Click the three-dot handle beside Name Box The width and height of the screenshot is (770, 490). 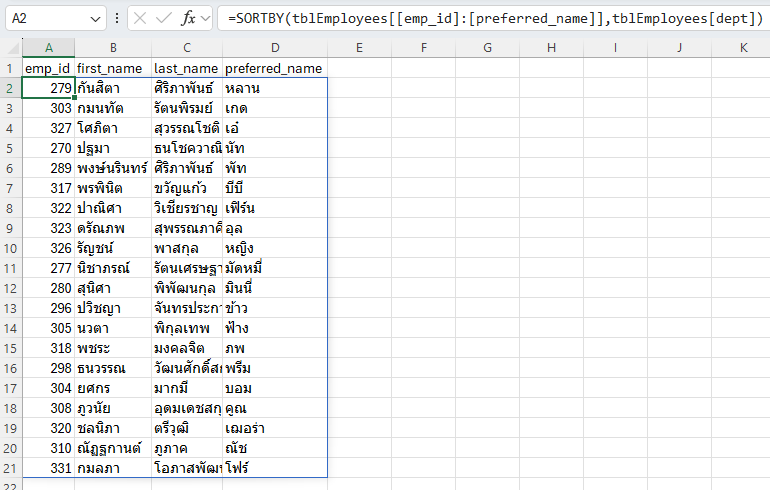[117, 19]
